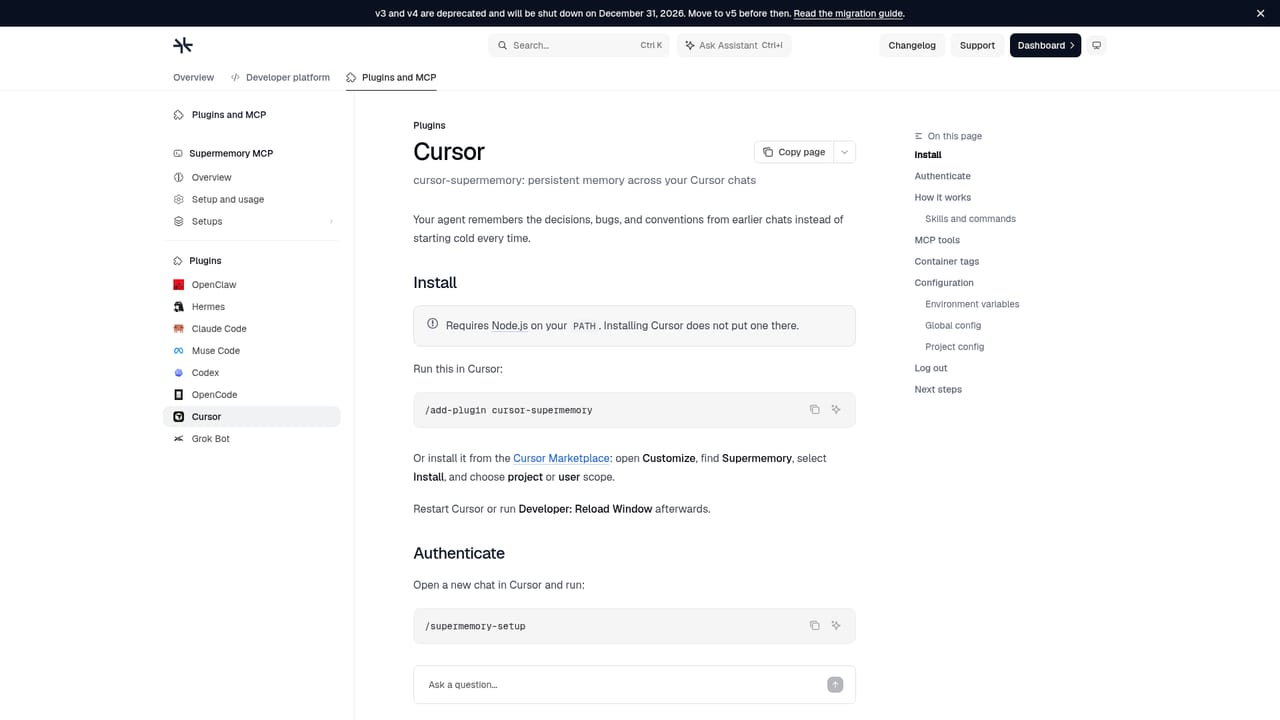
Task: Click the Copy page button
Action: [x=794, y=152]
